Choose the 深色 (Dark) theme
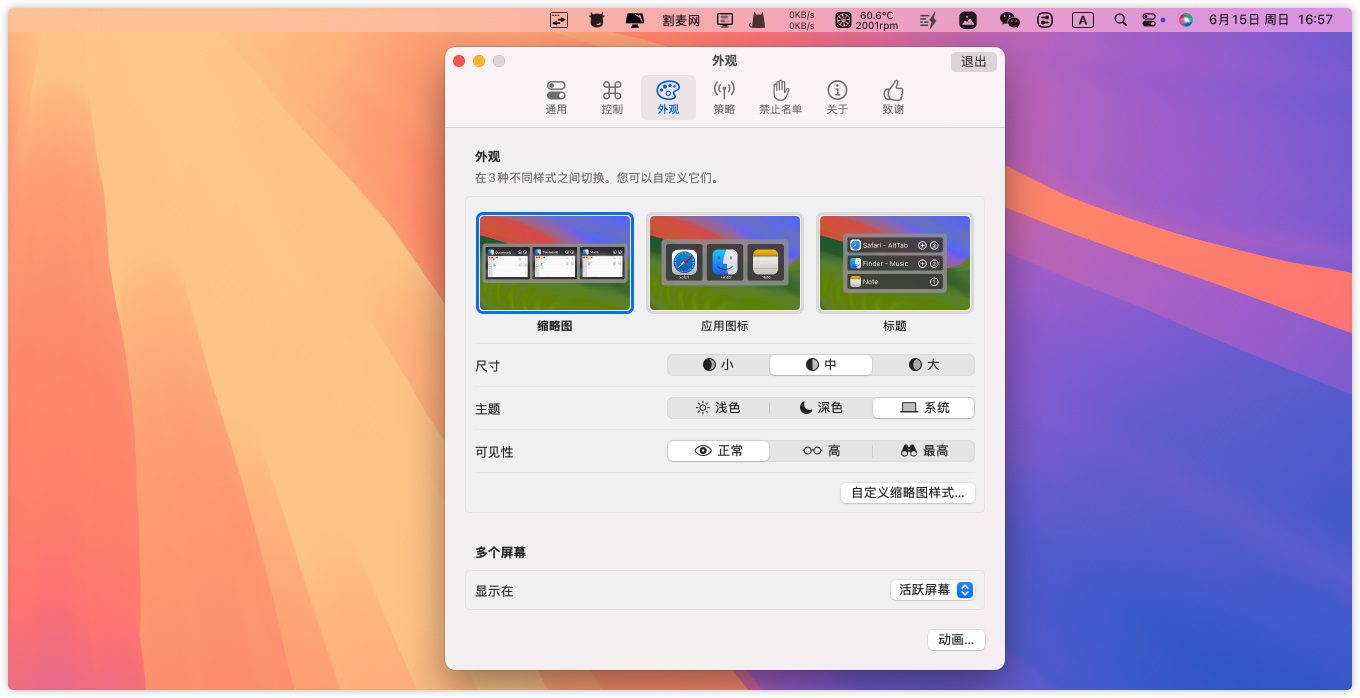Image resolution: width=1360 pixels, height=698 pixels. [821, 408]
